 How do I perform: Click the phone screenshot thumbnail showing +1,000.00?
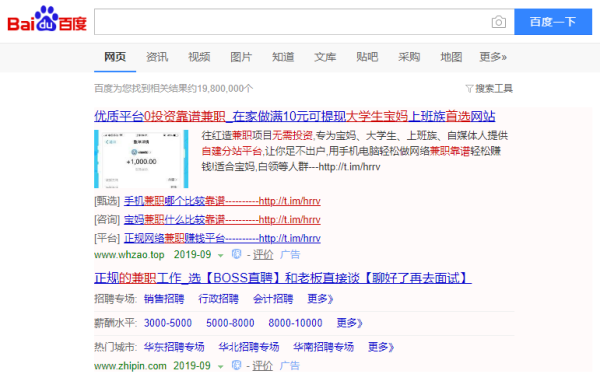pos(141,159)
